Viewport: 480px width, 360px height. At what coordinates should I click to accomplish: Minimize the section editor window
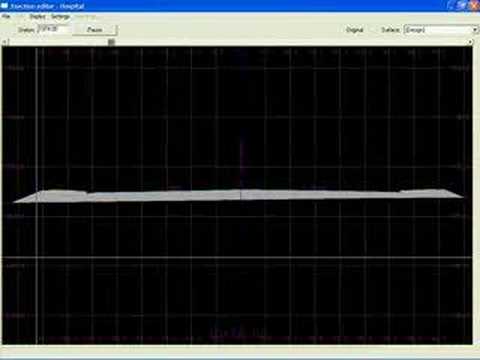click(x=453, y=5)
